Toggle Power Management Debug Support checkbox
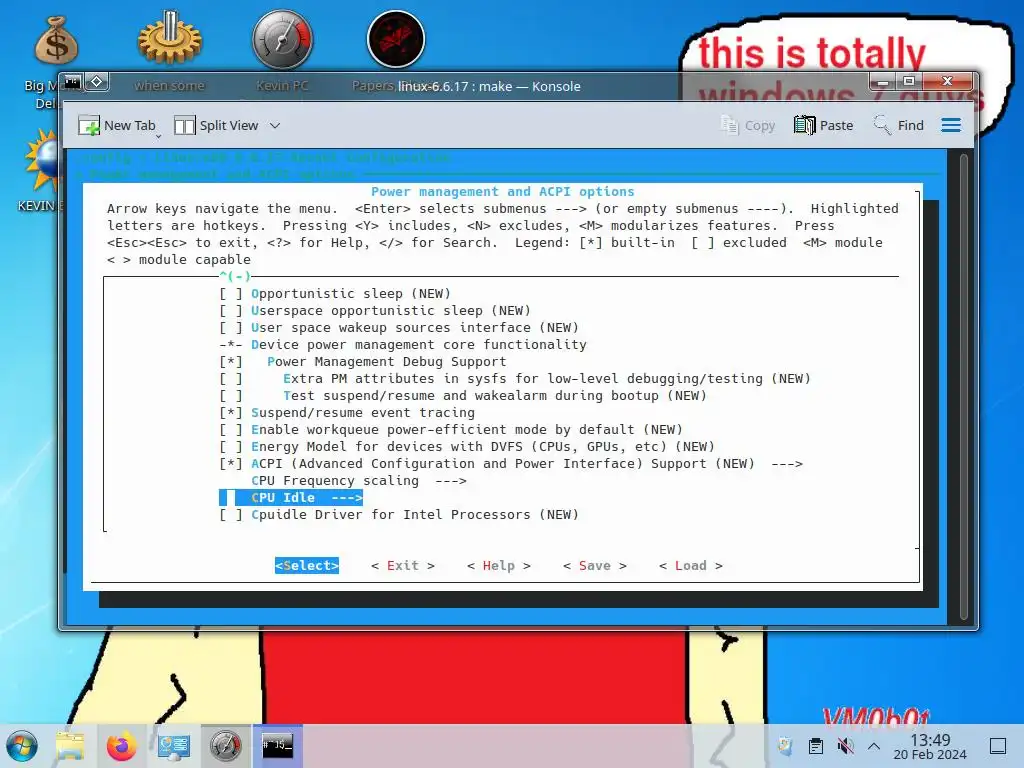 click(x=231, y=362)
